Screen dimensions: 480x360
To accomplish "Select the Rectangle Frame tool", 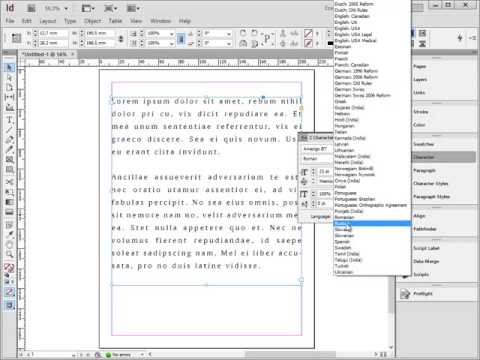I will [x=9, y=160].
